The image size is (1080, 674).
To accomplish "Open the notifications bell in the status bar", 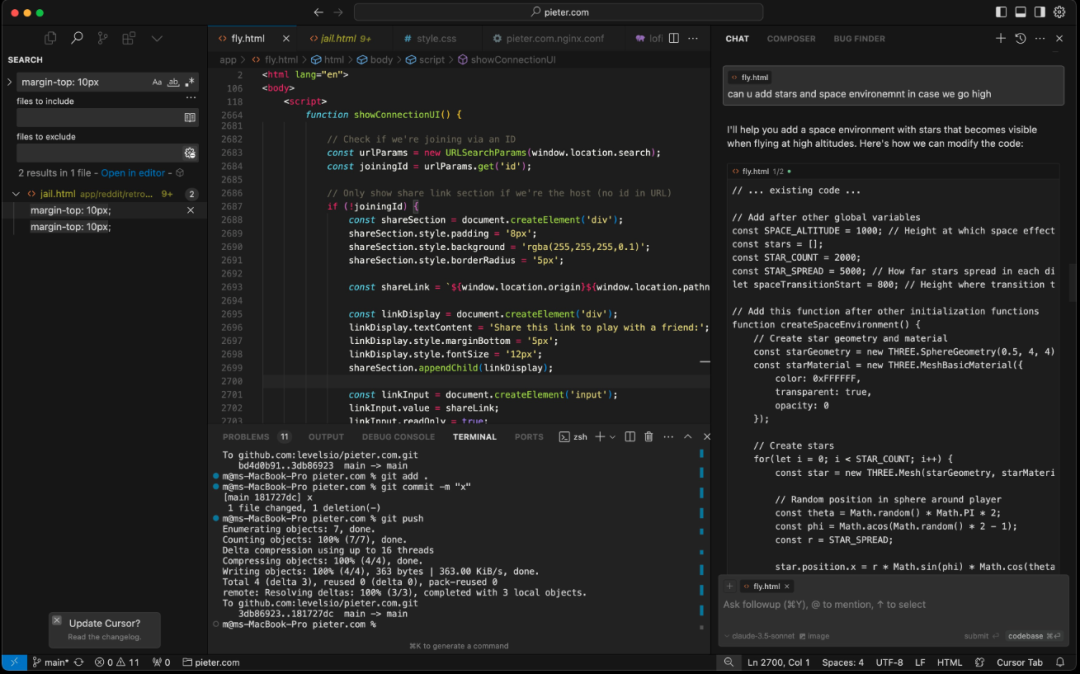I will (1060, 662).
